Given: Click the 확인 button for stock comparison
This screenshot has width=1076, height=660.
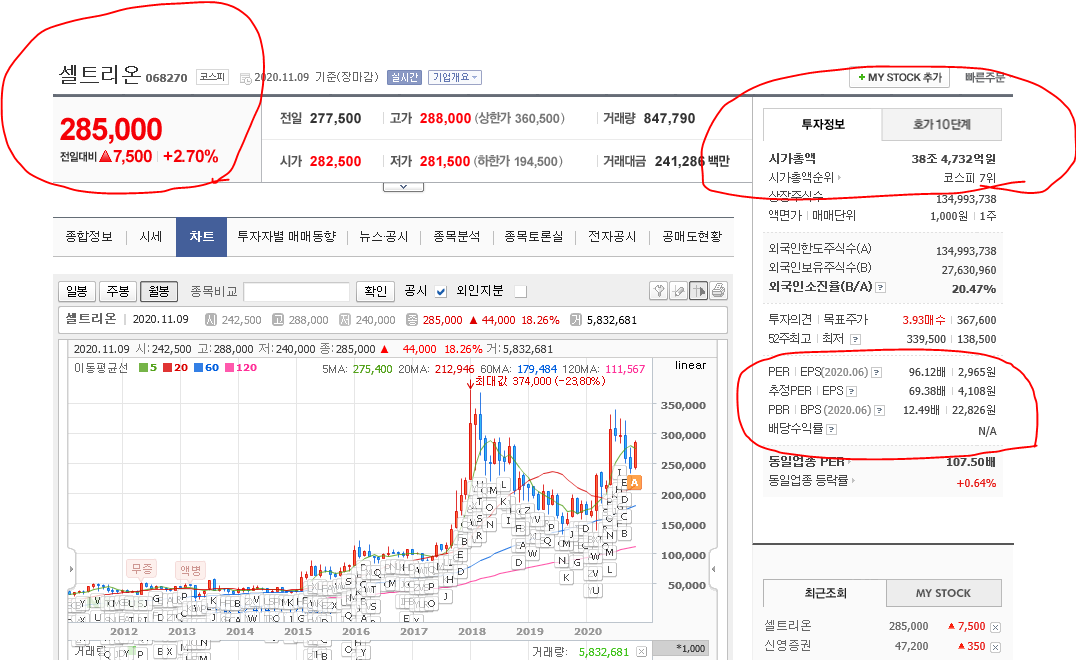Looking at the screenshot, I should [375, 292].
